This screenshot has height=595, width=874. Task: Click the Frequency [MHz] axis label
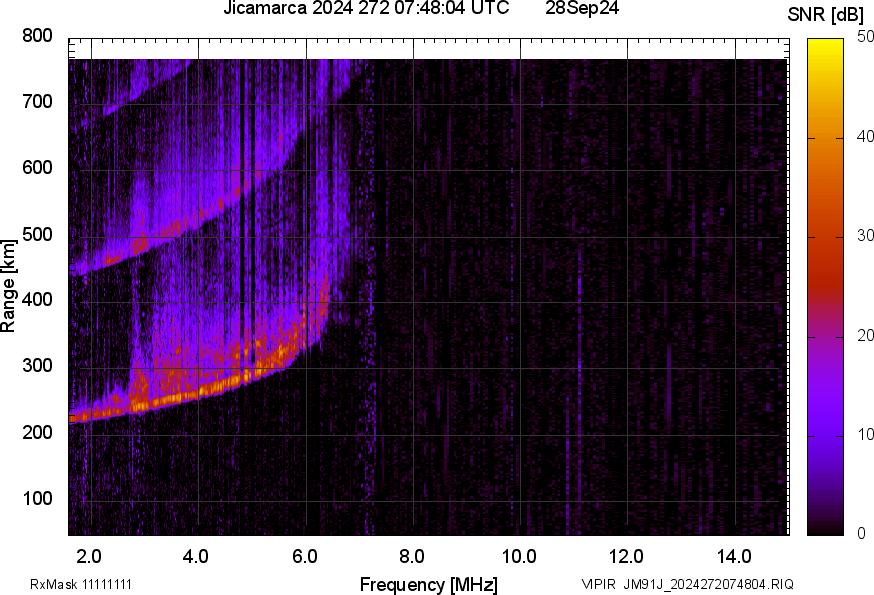(x=428, y=584)
